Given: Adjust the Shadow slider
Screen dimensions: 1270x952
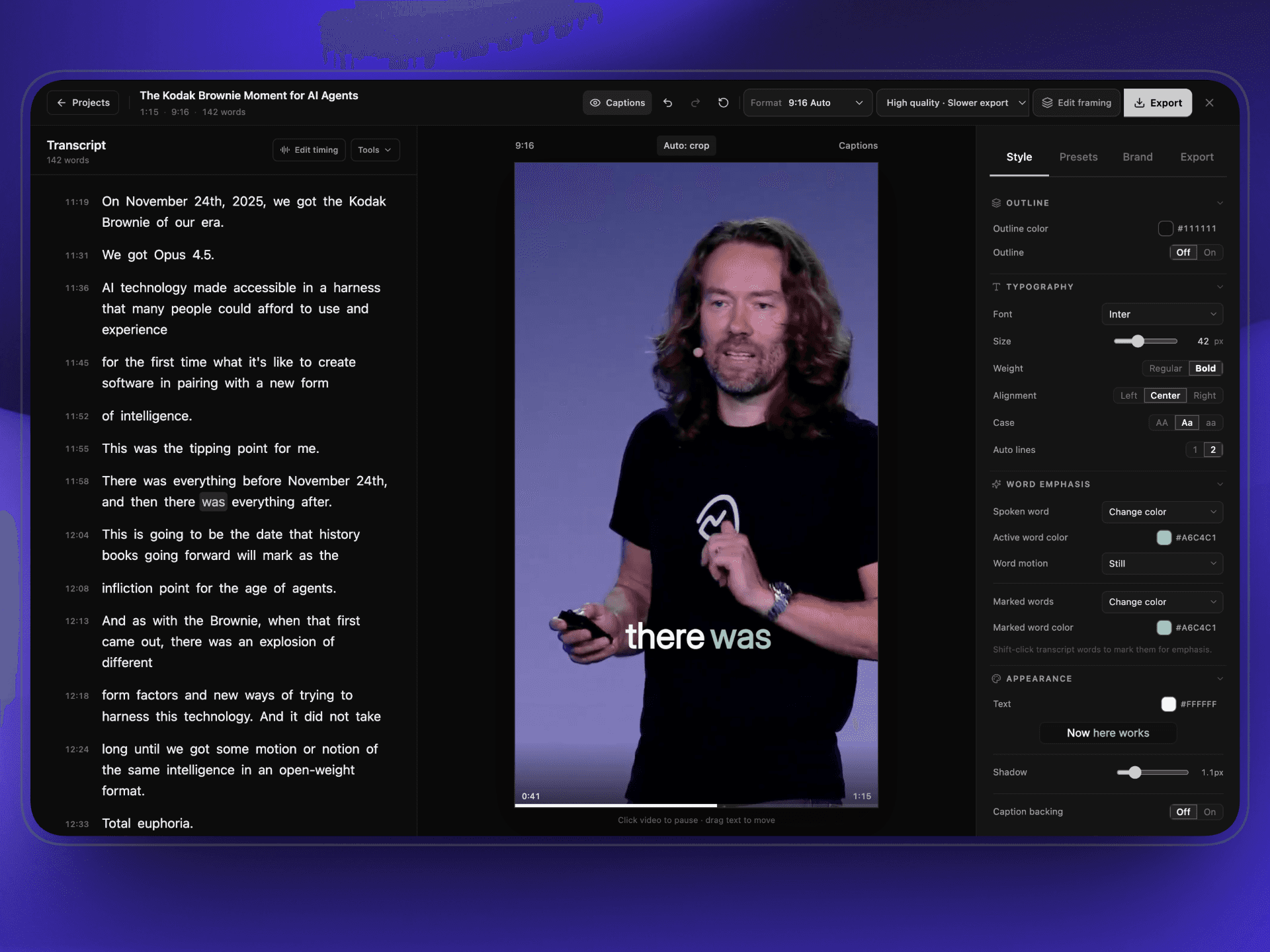Looking at the screenshot, I should click(x=1152, y=773).
